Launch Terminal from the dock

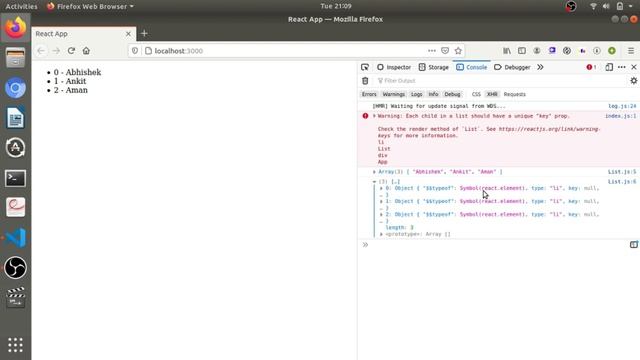coord(16,178)
